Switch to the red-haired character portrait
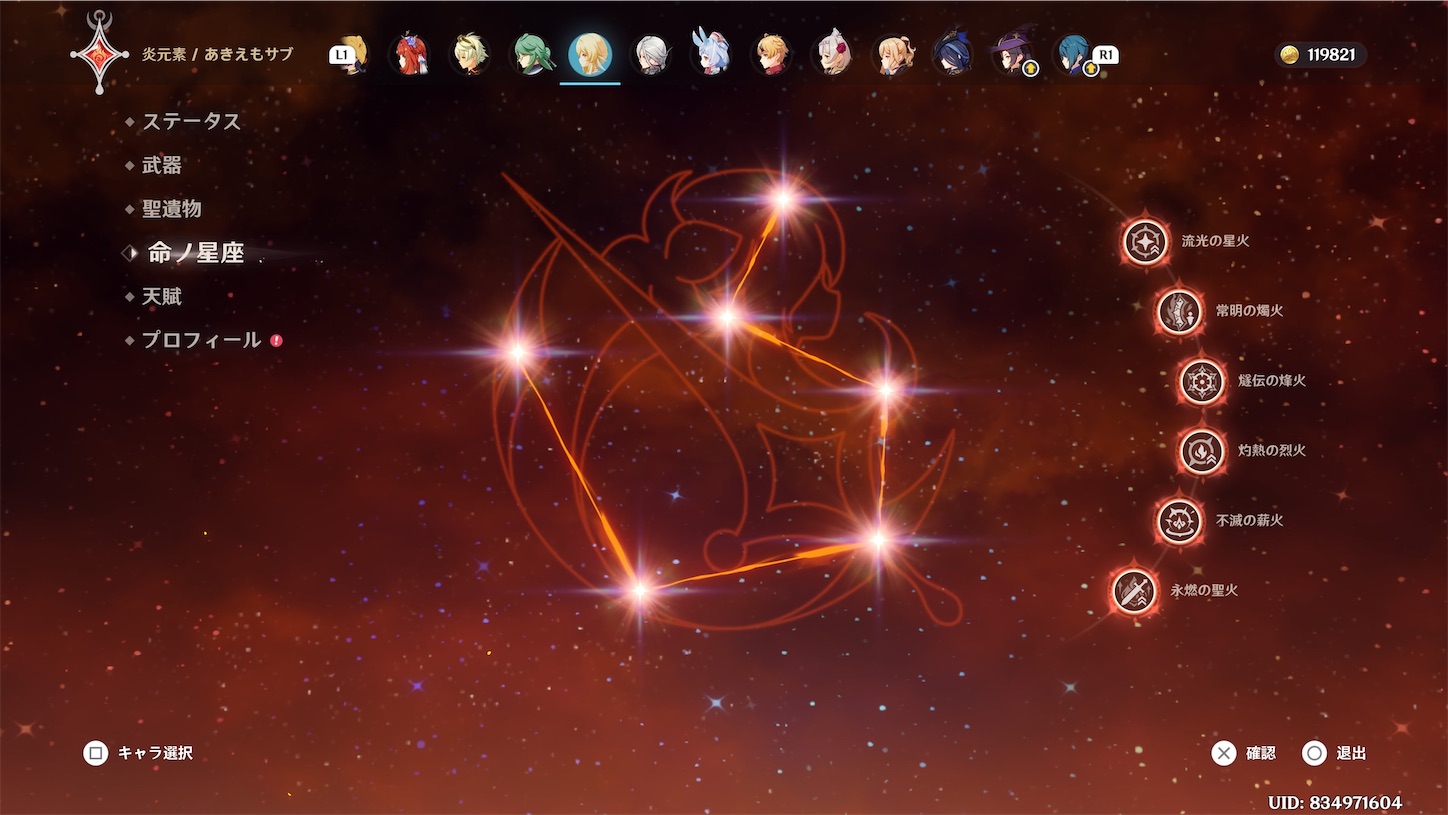 coord(409,54)
